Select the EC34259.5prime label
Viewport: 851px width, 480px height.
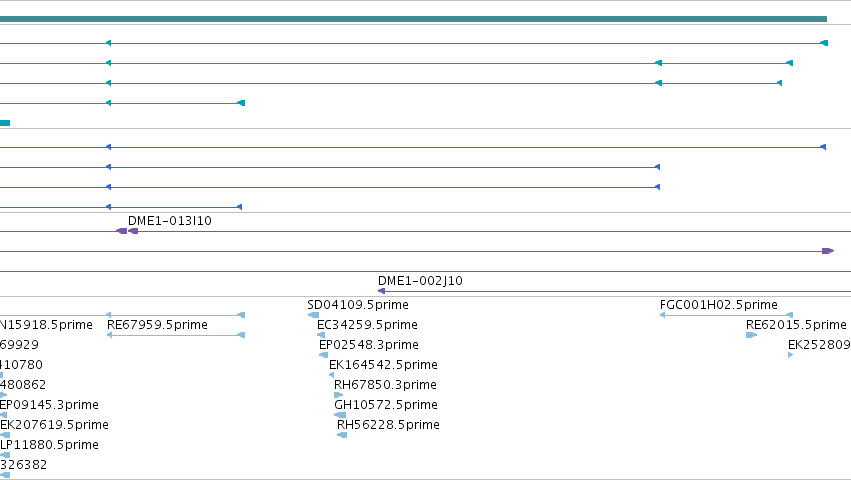[367, 325]
